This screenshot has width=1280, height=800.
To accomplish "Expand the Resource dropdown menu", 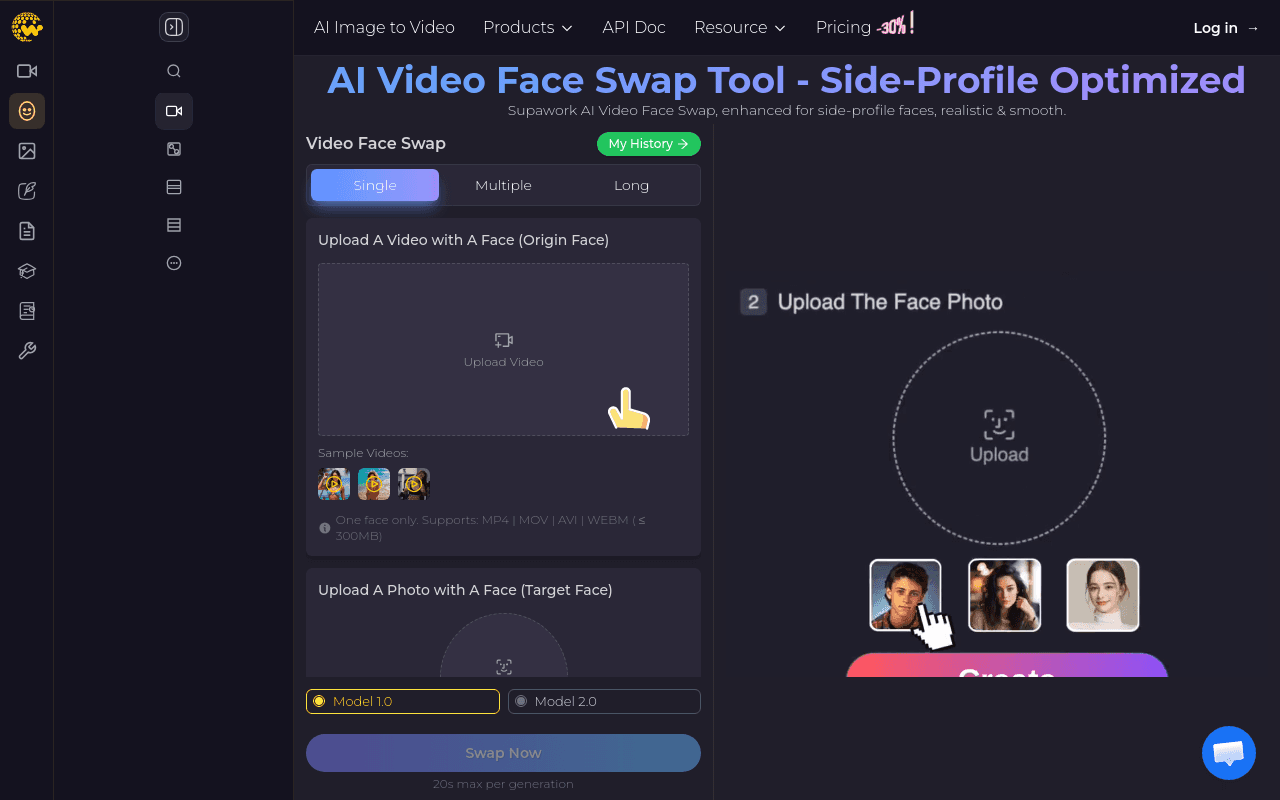I will pyautogui.click(x=740, y=27).
